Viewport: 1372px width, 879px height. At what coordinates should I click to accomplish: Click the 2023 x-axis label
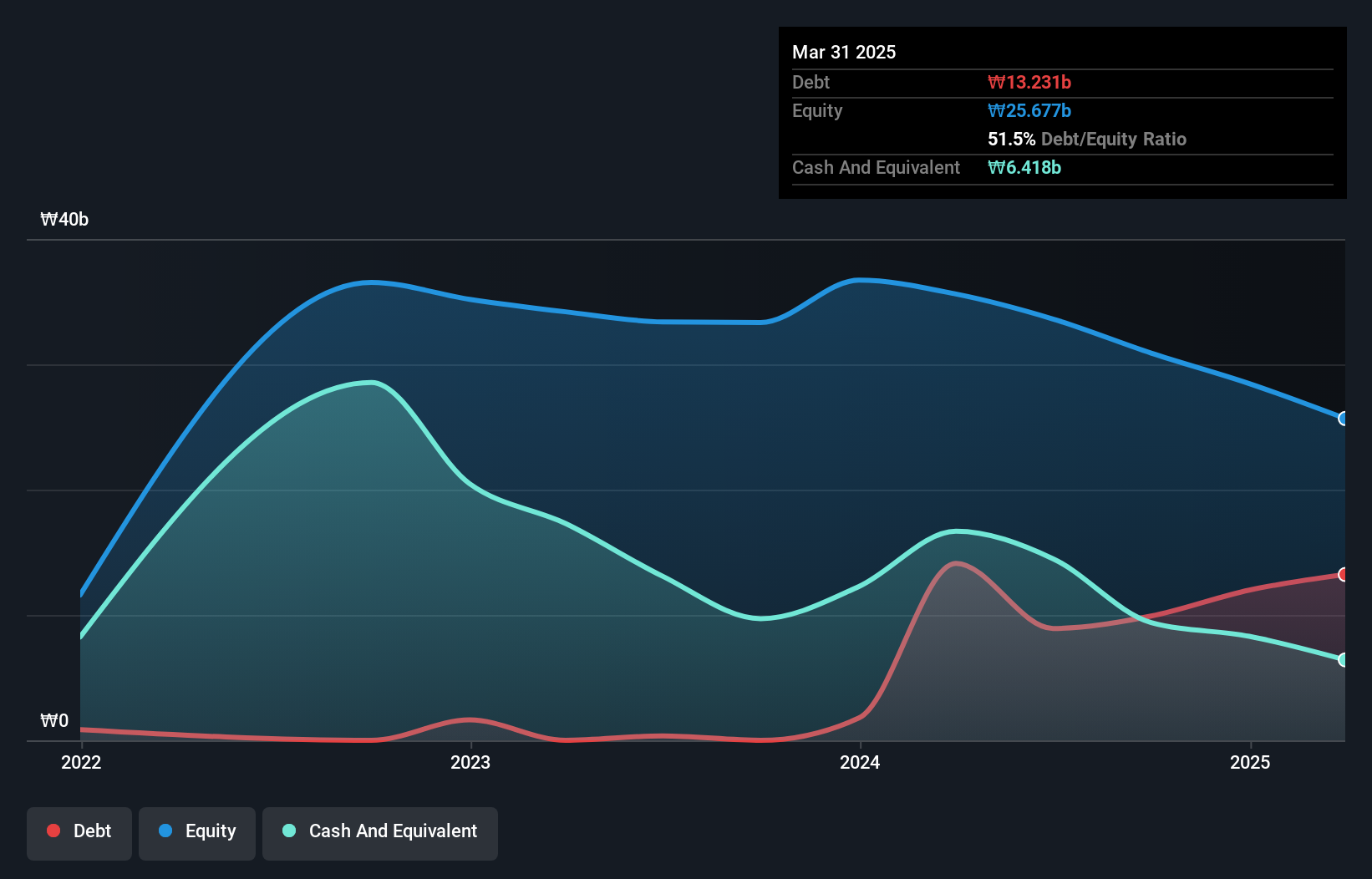coord(470,762)
